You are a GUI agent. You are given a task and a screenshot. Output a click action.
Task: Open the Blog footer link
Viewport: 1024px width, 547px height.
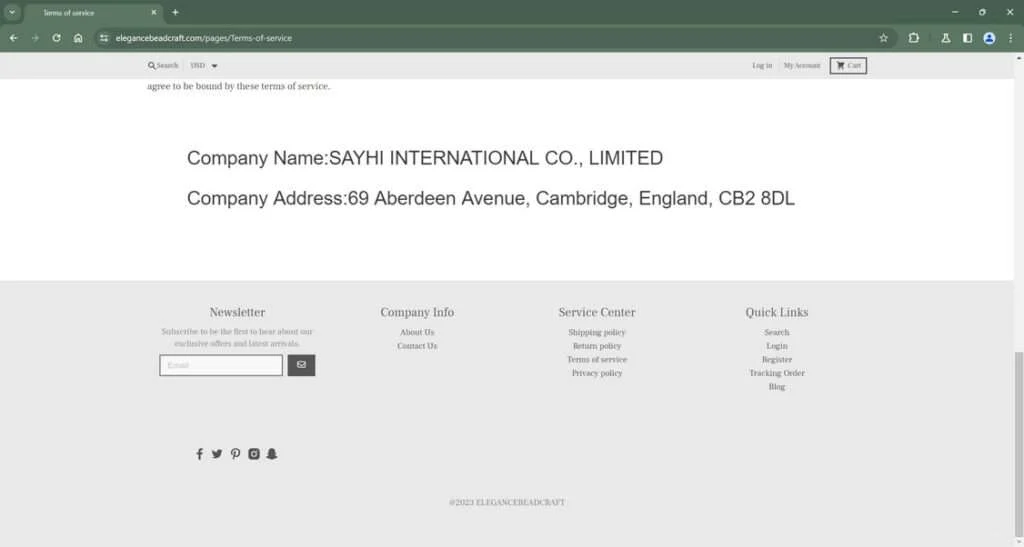776,387
